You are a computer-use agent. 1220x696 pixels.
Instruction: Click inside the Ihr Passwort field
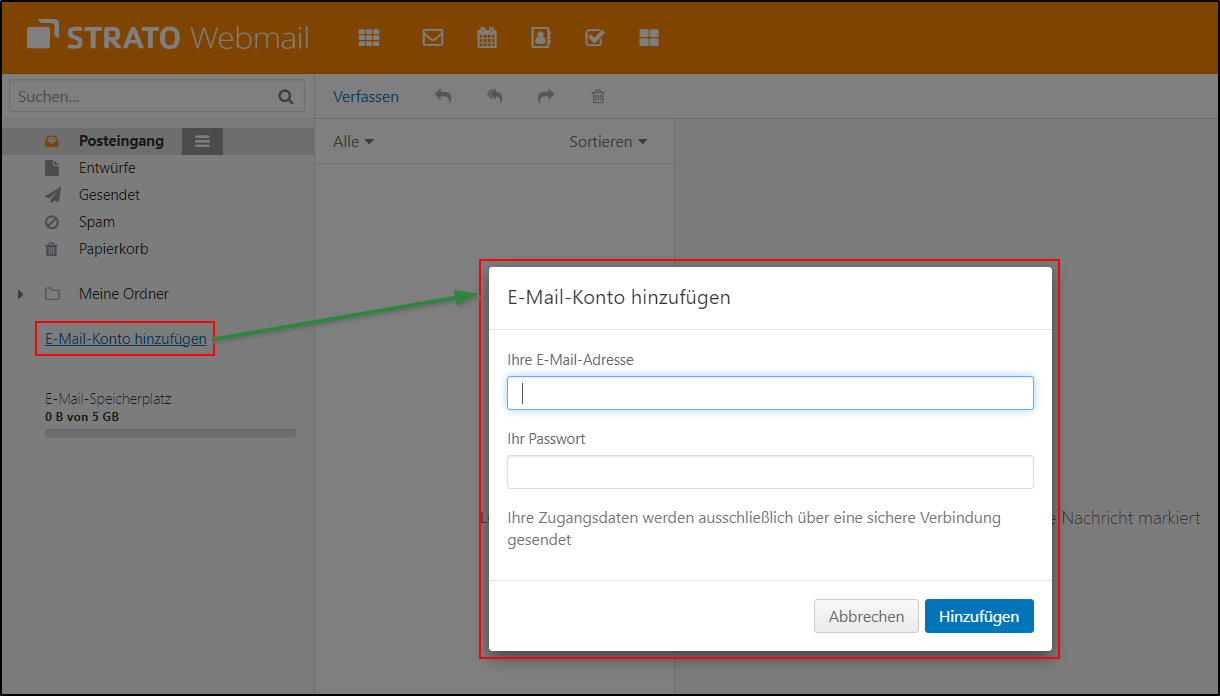770,471
